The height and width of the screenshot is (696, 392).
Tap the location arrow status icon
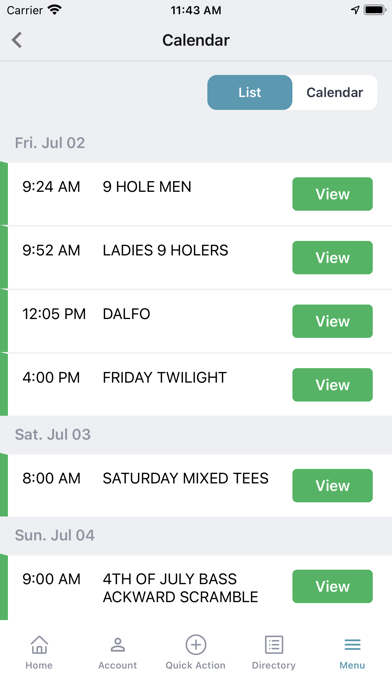tap(355, 10)
